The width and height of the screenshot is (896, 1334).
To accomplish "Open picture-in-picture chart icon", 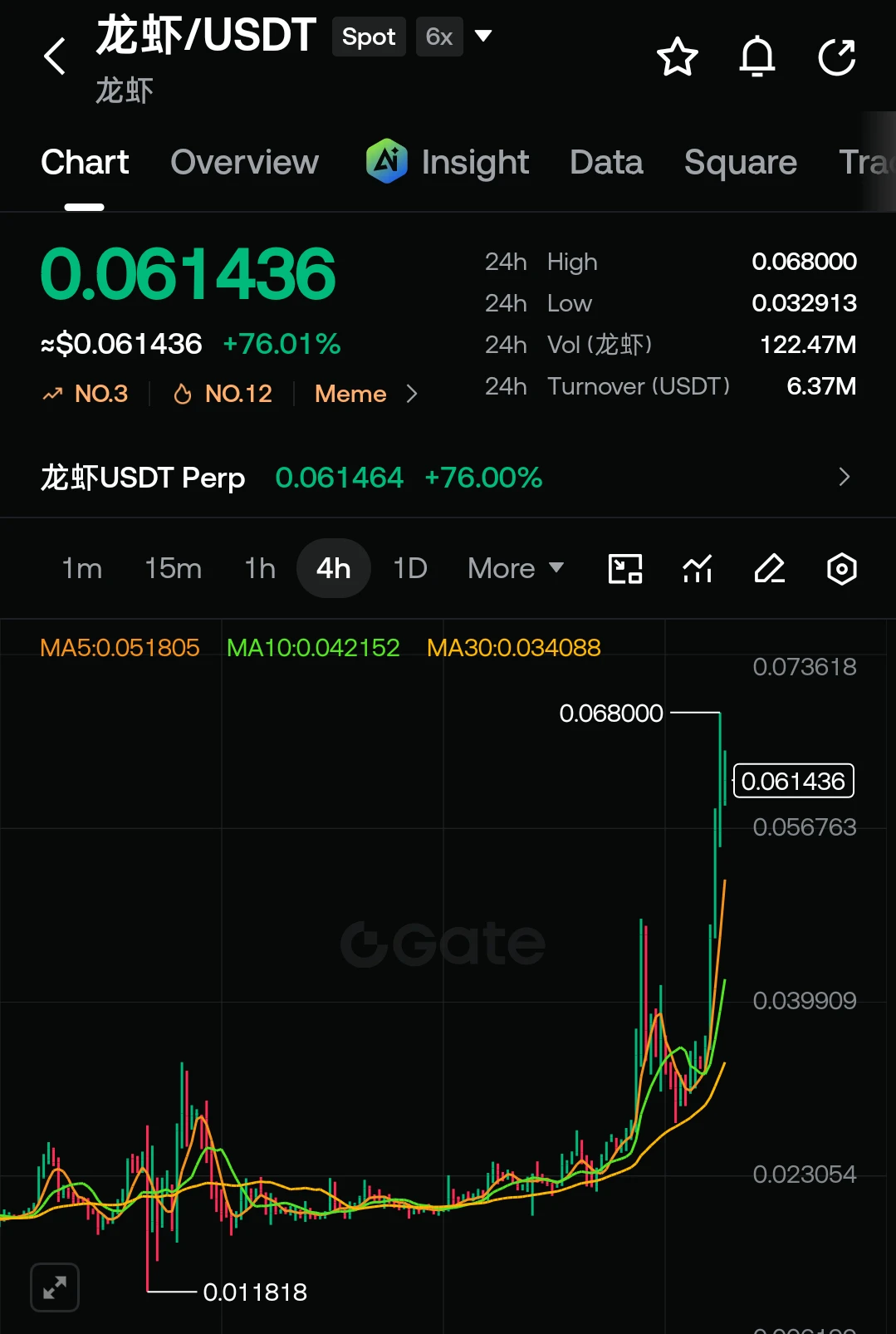I will (x=625, y=569).
